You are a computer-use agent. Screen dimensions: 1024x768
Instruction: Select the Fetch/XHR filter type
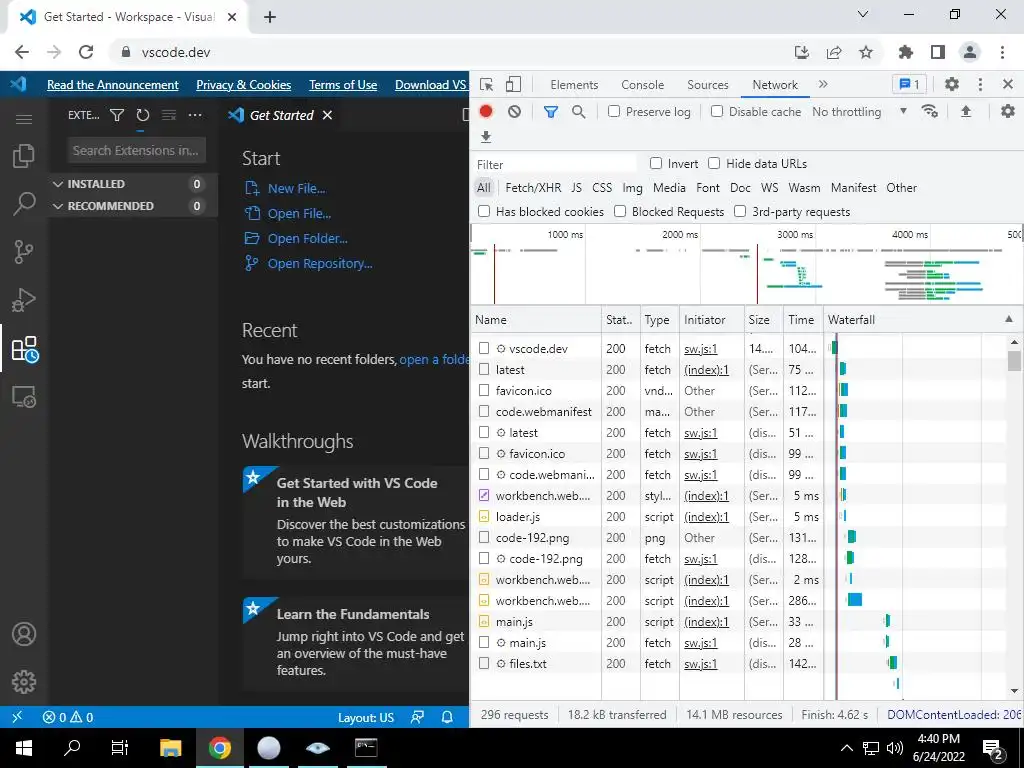(x=533, y=187)
